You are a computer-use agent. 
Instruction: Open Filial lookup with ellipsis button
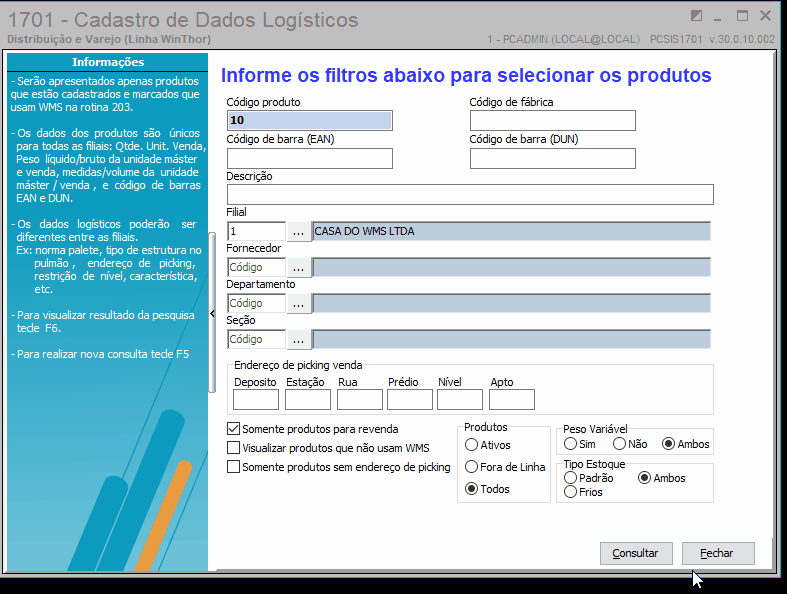tap(299, 231)
